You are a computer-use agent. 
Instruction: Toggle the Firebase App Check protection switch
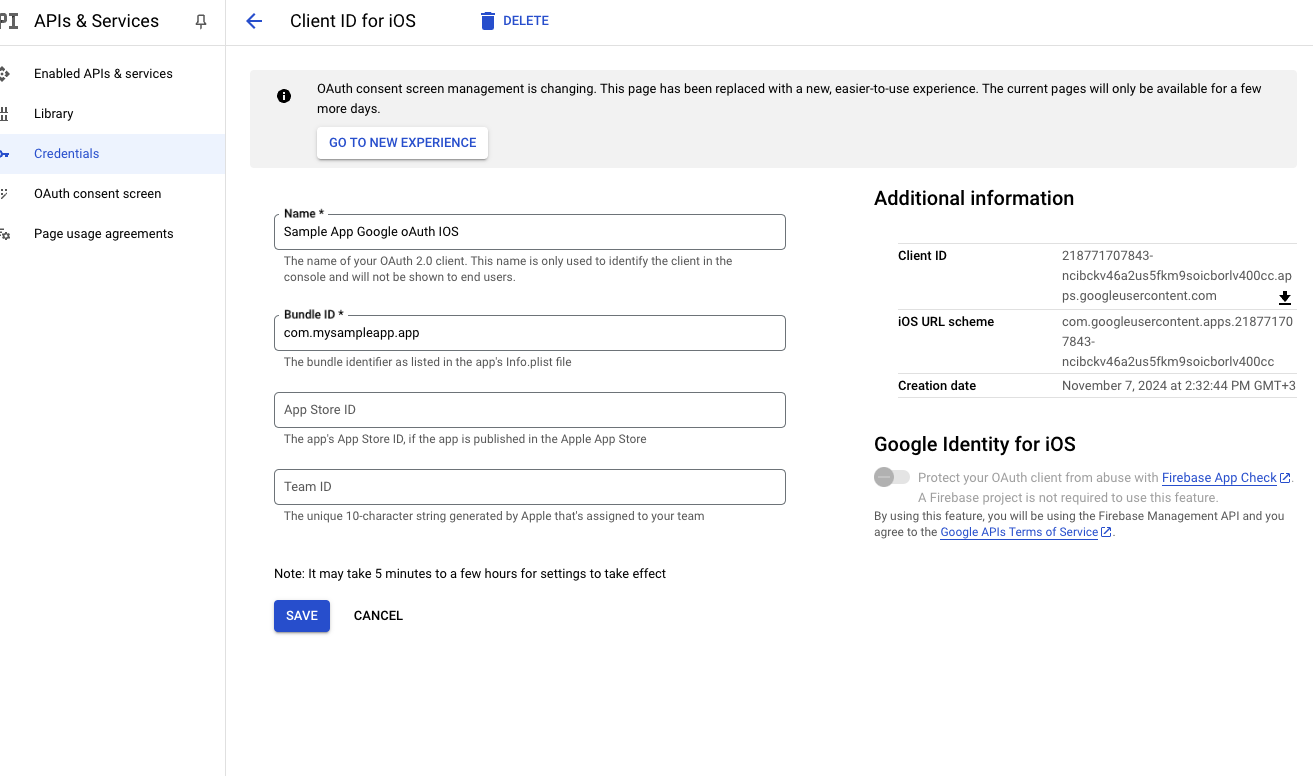tap(892, 477)
